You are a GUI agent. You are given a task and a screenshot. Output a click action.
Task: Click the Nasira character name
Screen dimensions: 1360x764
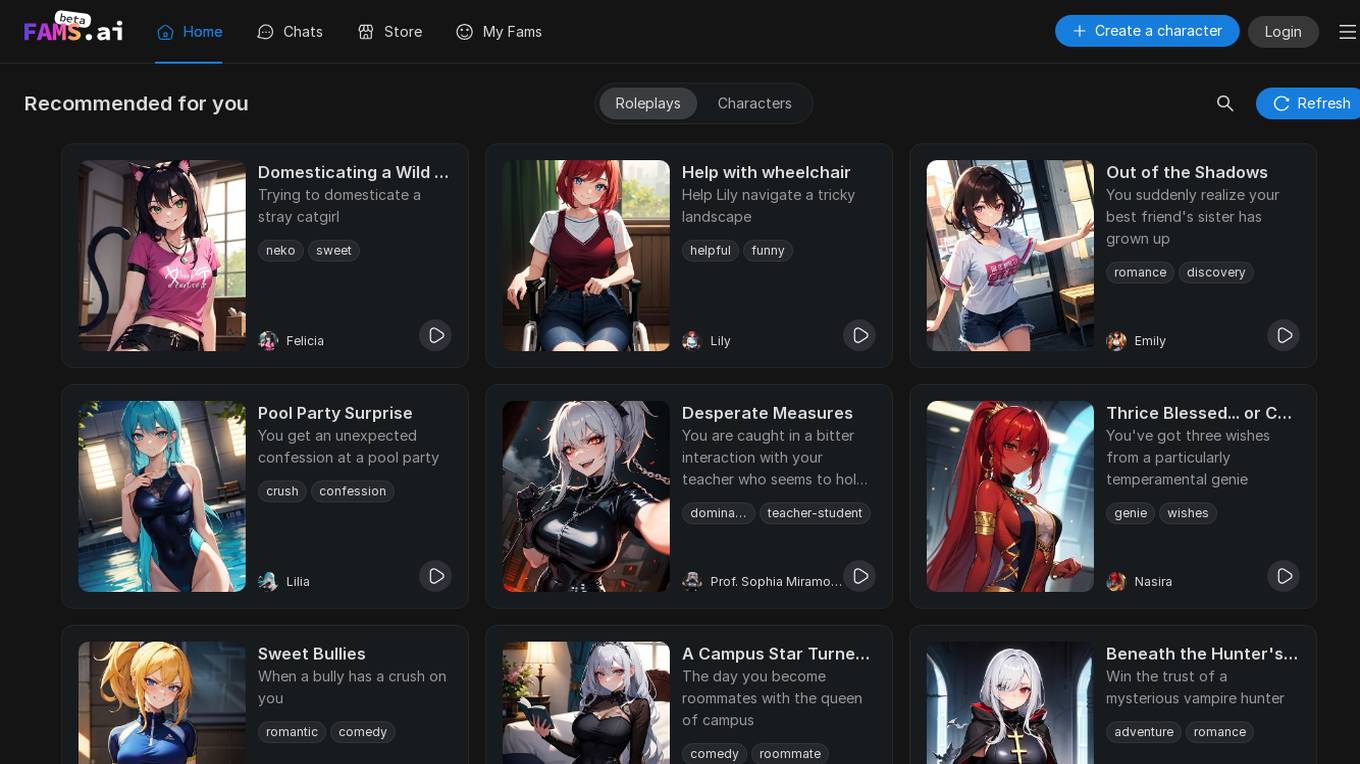pos(1153,582)
